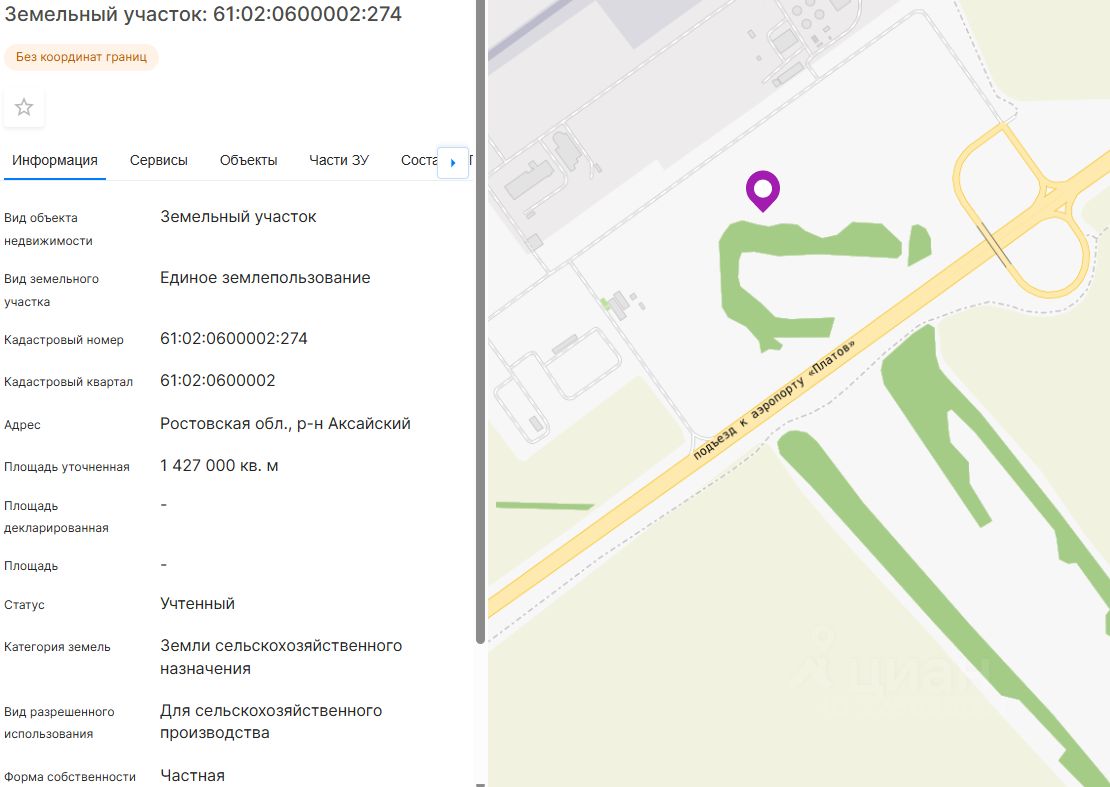Select area value 1 427 000 кв. м
The image size is (1110, 787).
219,465
